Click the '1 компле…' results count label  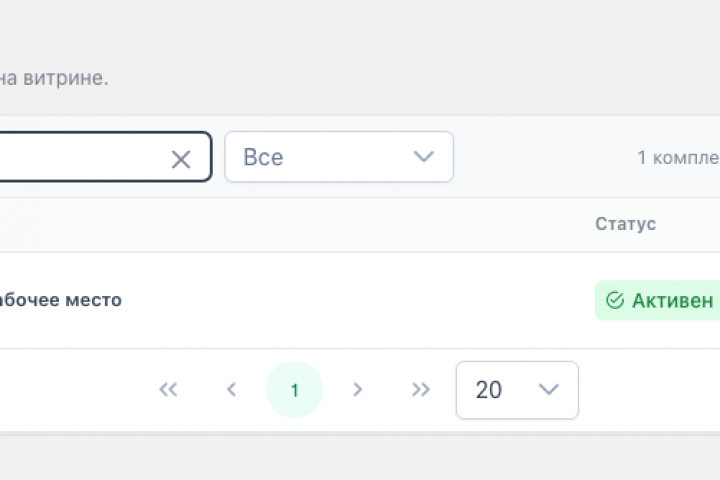click(x=678, y=158)
